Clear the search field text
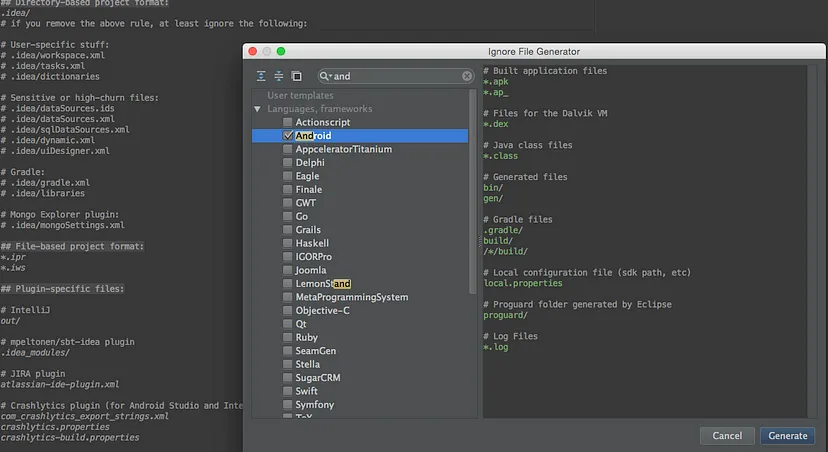 tap(467, 76)
